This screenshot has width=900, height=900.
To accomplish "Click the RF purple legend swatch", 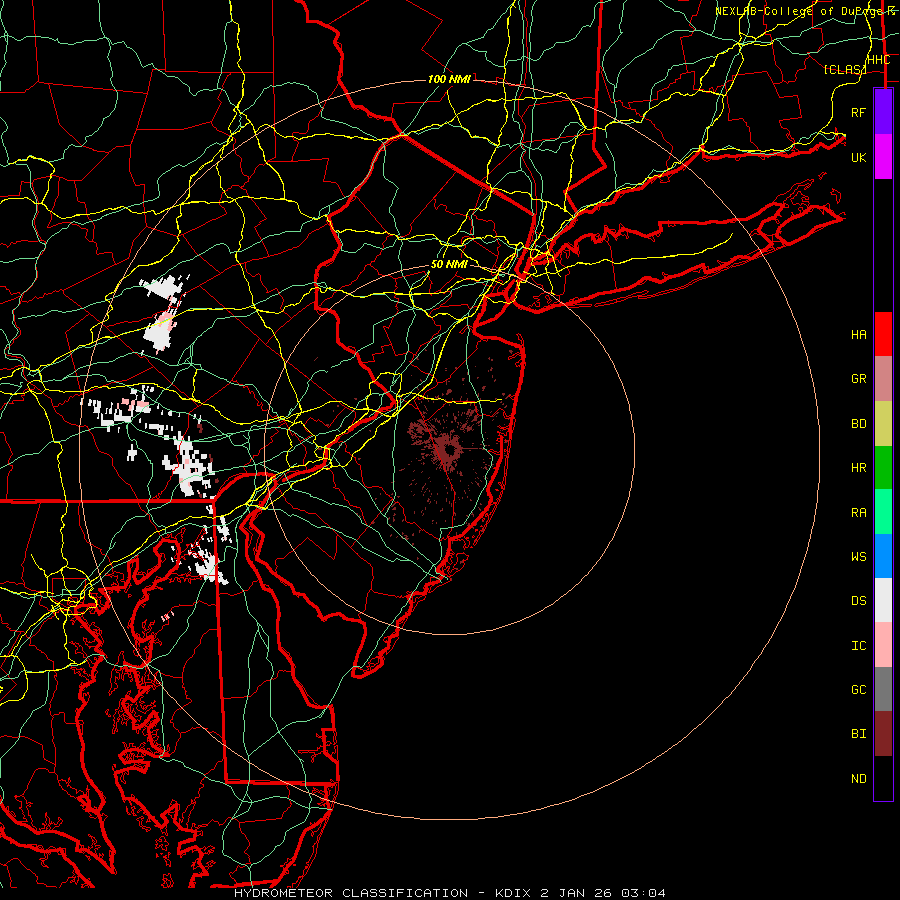I will pos(883,112).
